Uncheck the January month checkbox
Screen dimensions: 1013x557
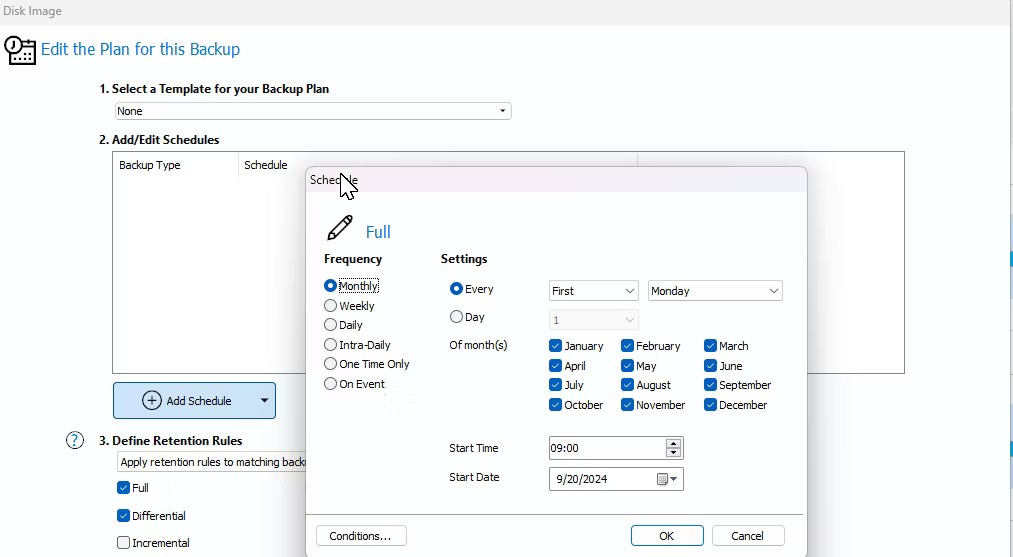tap(556, 346)
